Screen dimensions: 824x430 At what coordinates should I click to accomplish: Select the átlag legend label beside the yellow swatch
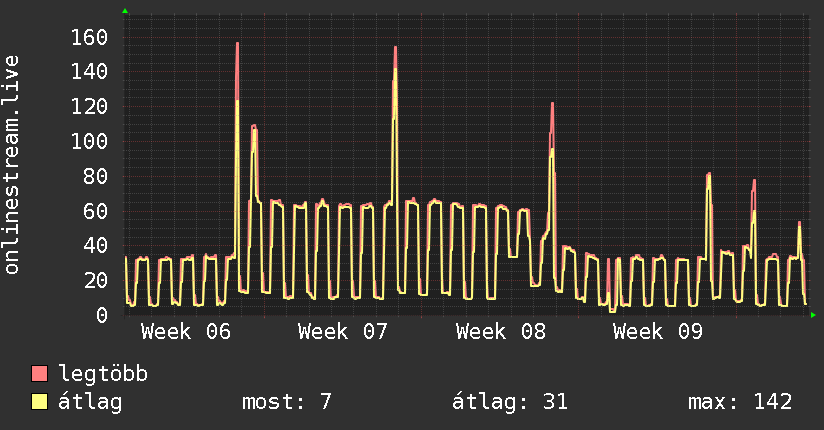click(90, 402)
